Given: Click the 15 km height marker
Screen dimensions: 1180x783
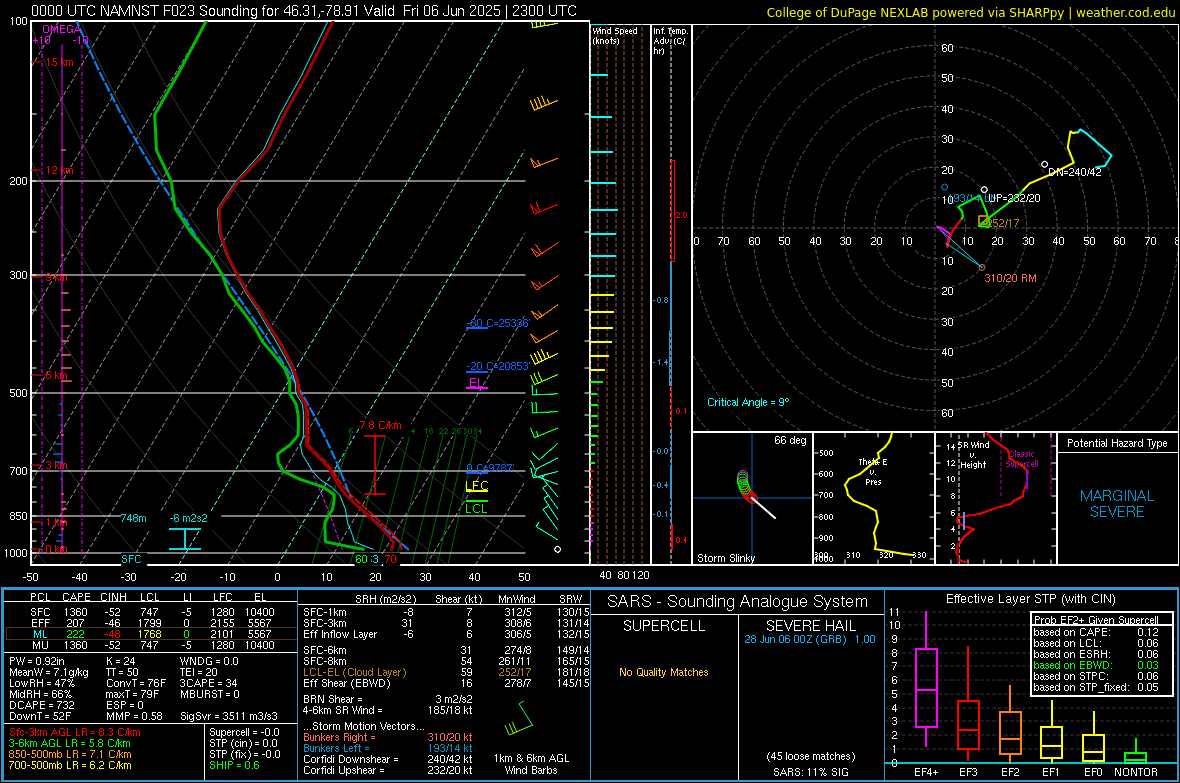Looking at the screenshot, I should point(59,62).
